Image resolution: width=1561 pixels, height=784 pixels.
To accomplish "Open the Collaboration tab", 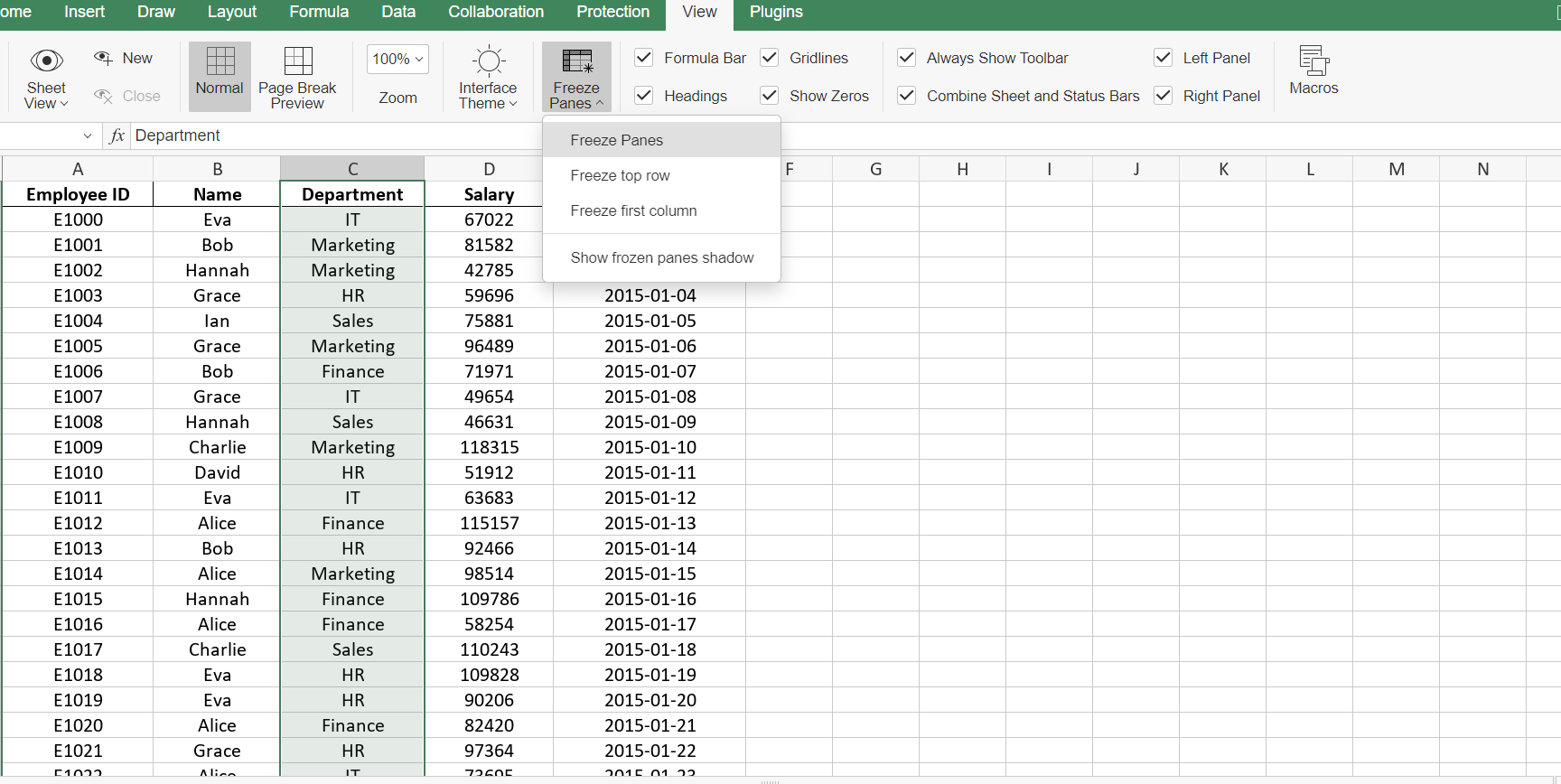I will coord(496,12).
